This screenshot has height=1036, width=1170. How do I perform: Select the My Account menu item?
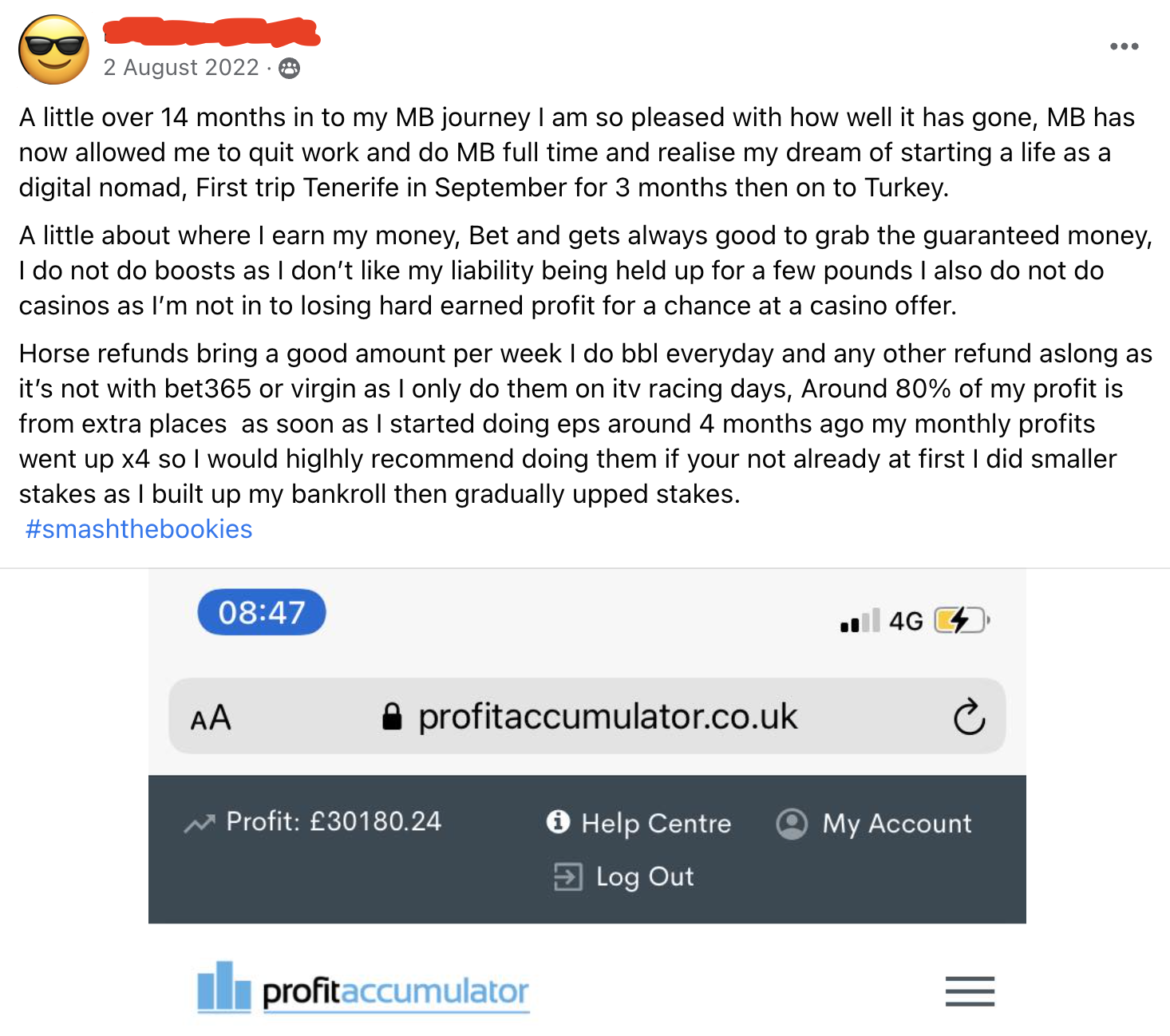tap(897, 823)
